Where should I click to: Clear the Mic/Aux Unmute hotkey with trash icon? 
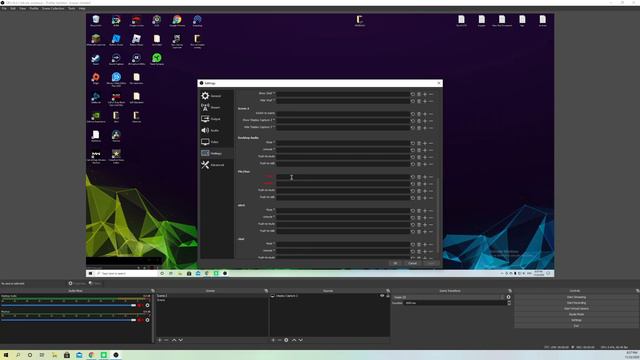pyautogui.click(x=419, y=184)
